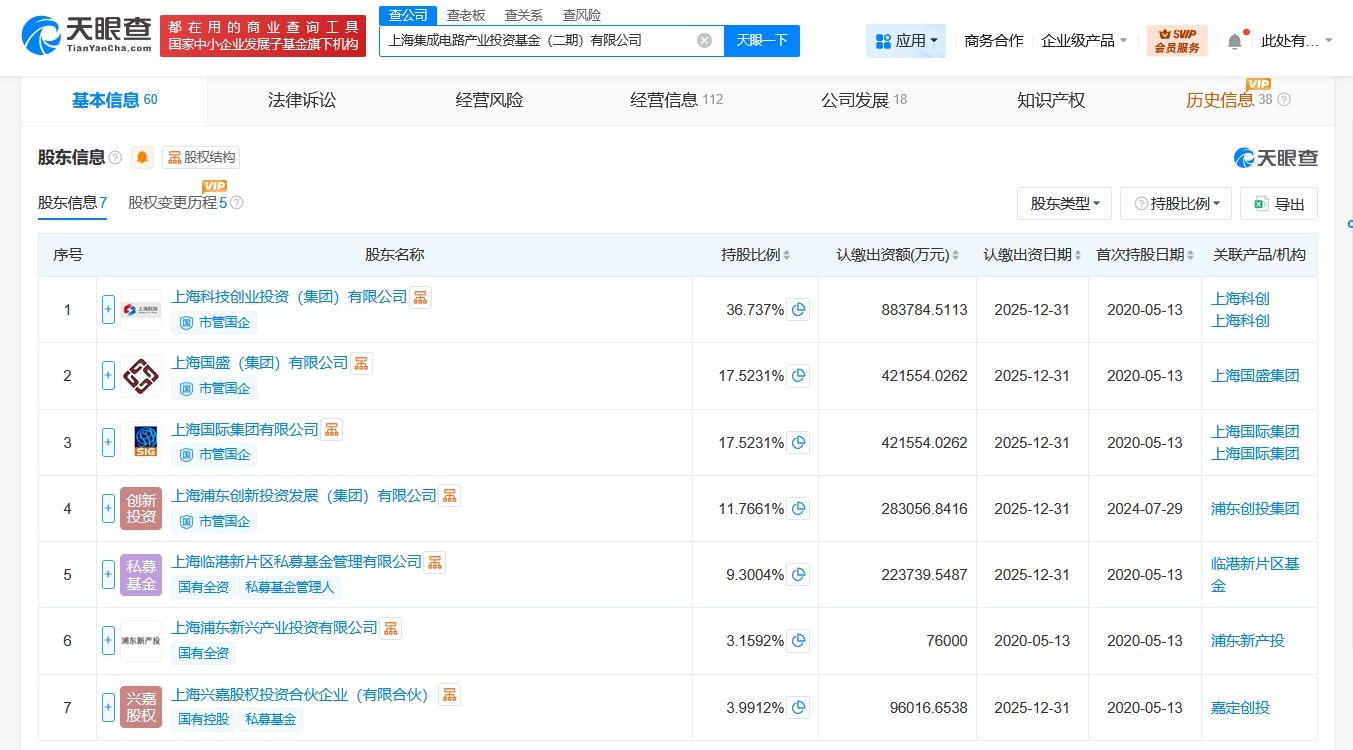Switch to the 法律诉讼 tab
The image size is (1353, 750).
coord(302,99)
